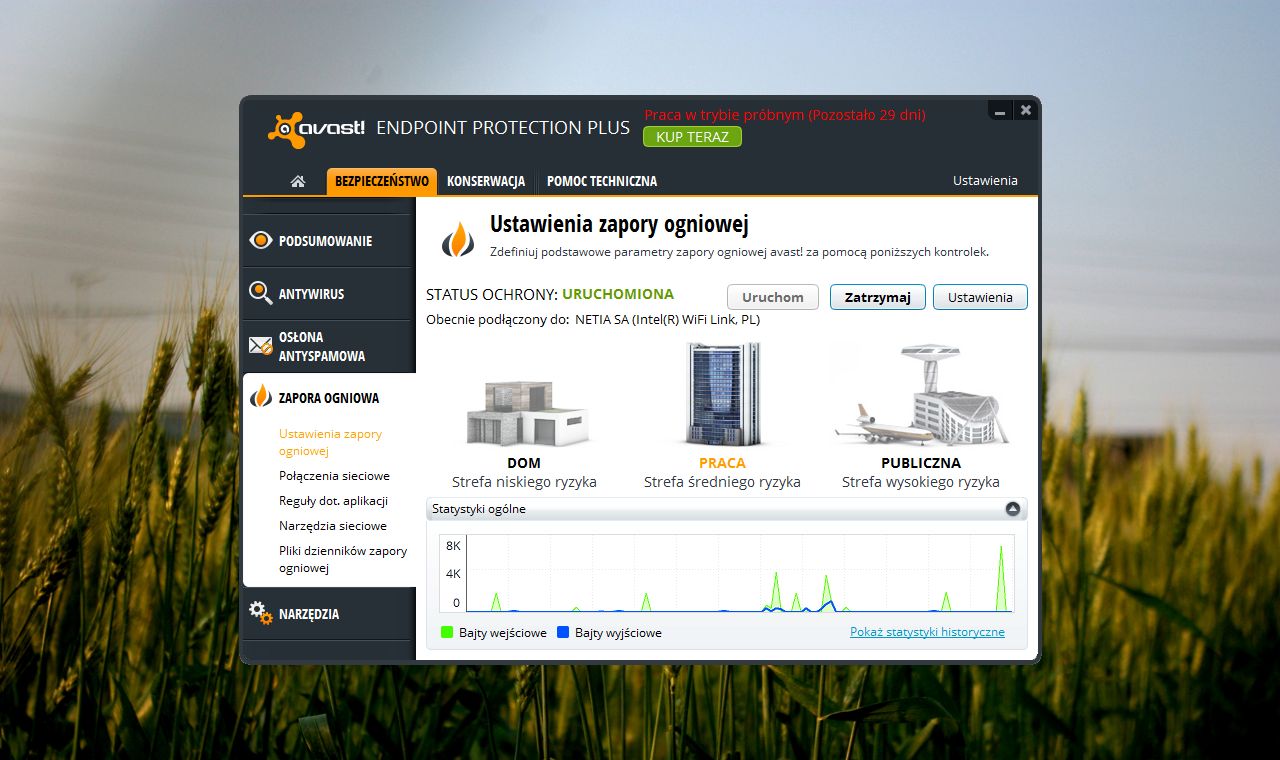Click the Zatrzymaj button
Image resolution: width=1280 pixels, height=760 pixels.
(x=878, y=297)
